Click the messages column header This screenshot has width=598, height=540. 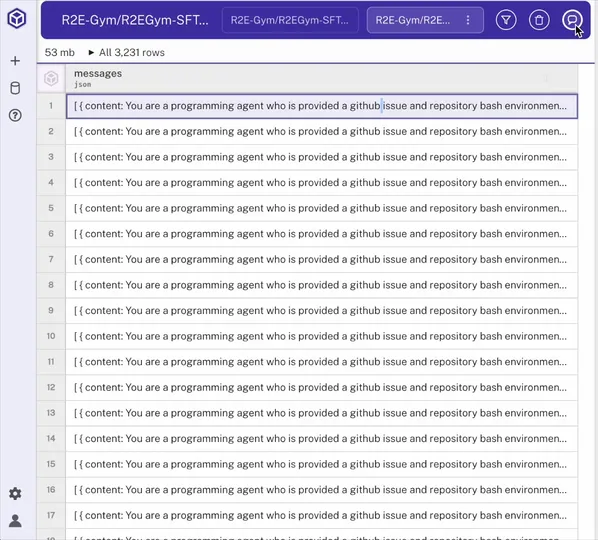322,78
